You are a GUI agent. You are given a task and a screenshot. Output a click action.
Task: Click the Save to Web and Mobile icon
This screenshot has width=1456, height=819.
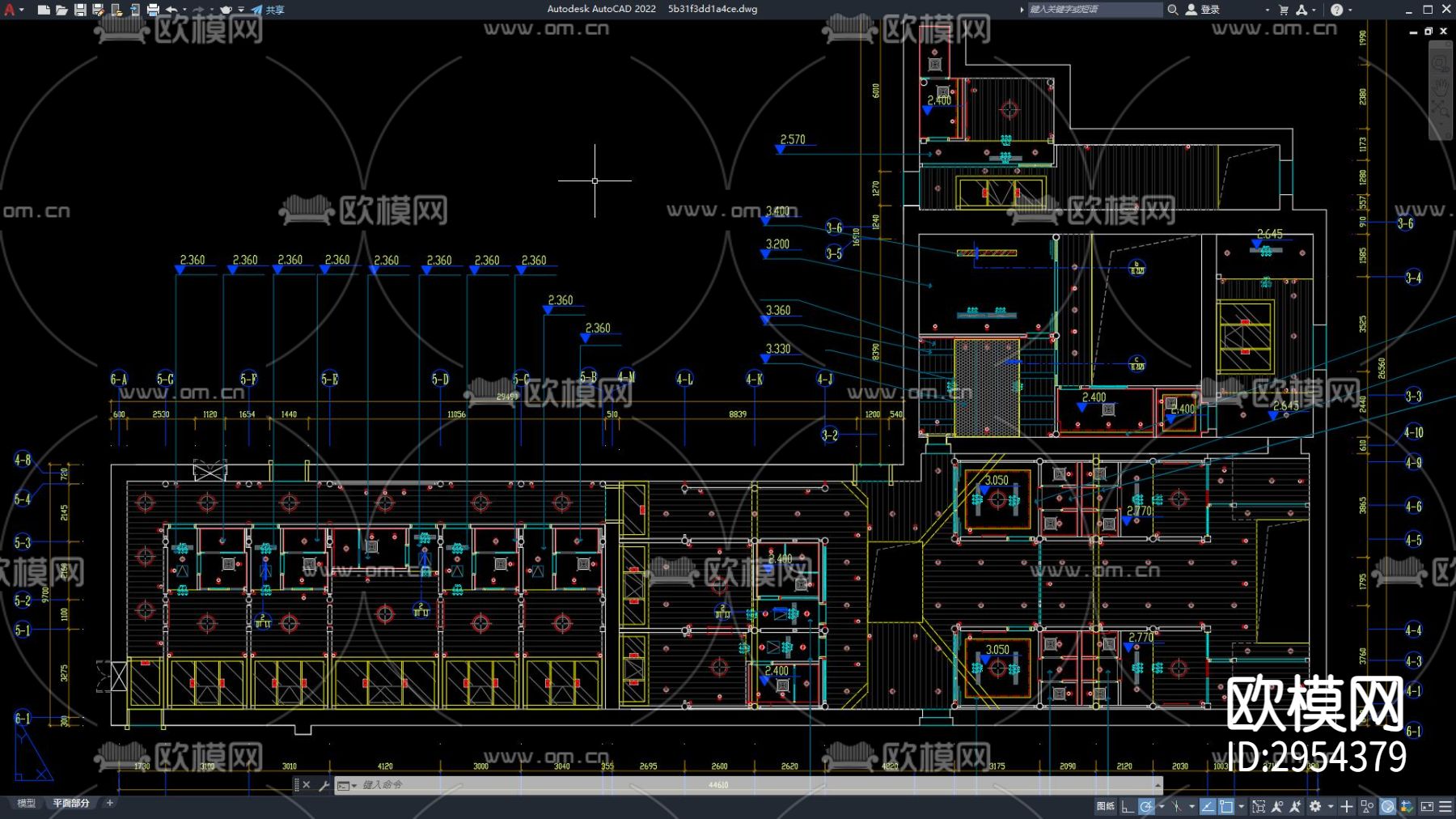tap(134, 10)
